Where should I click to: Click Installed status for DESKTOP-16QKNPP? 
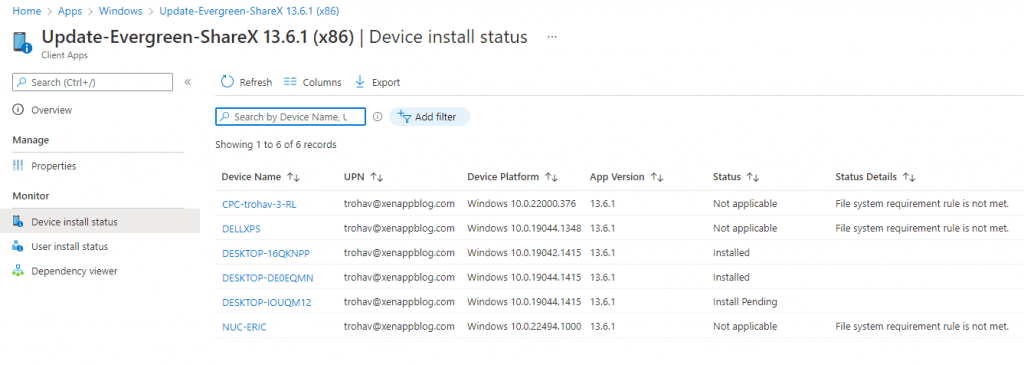click(731, 253)
